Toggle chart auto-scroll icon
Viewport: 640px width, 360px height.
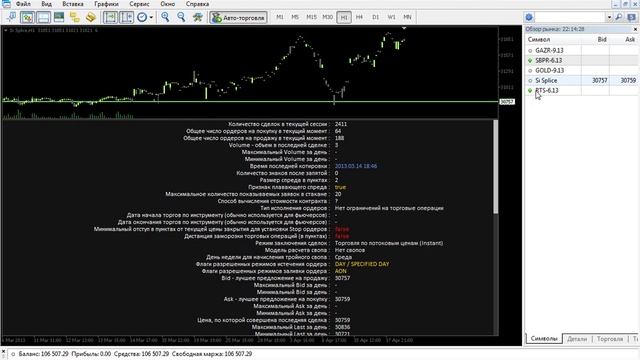[x=110, y=17]
